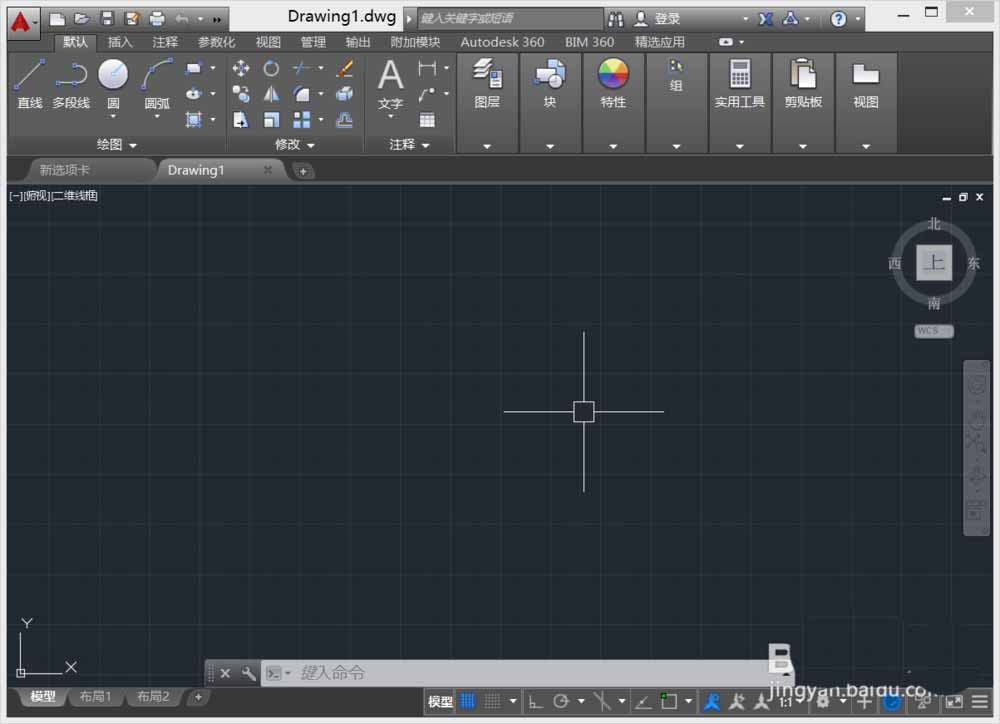Open the 圆弧 tool dropdown arrow
This screenshot has height=724, width=1000.
tap(157, 117)
